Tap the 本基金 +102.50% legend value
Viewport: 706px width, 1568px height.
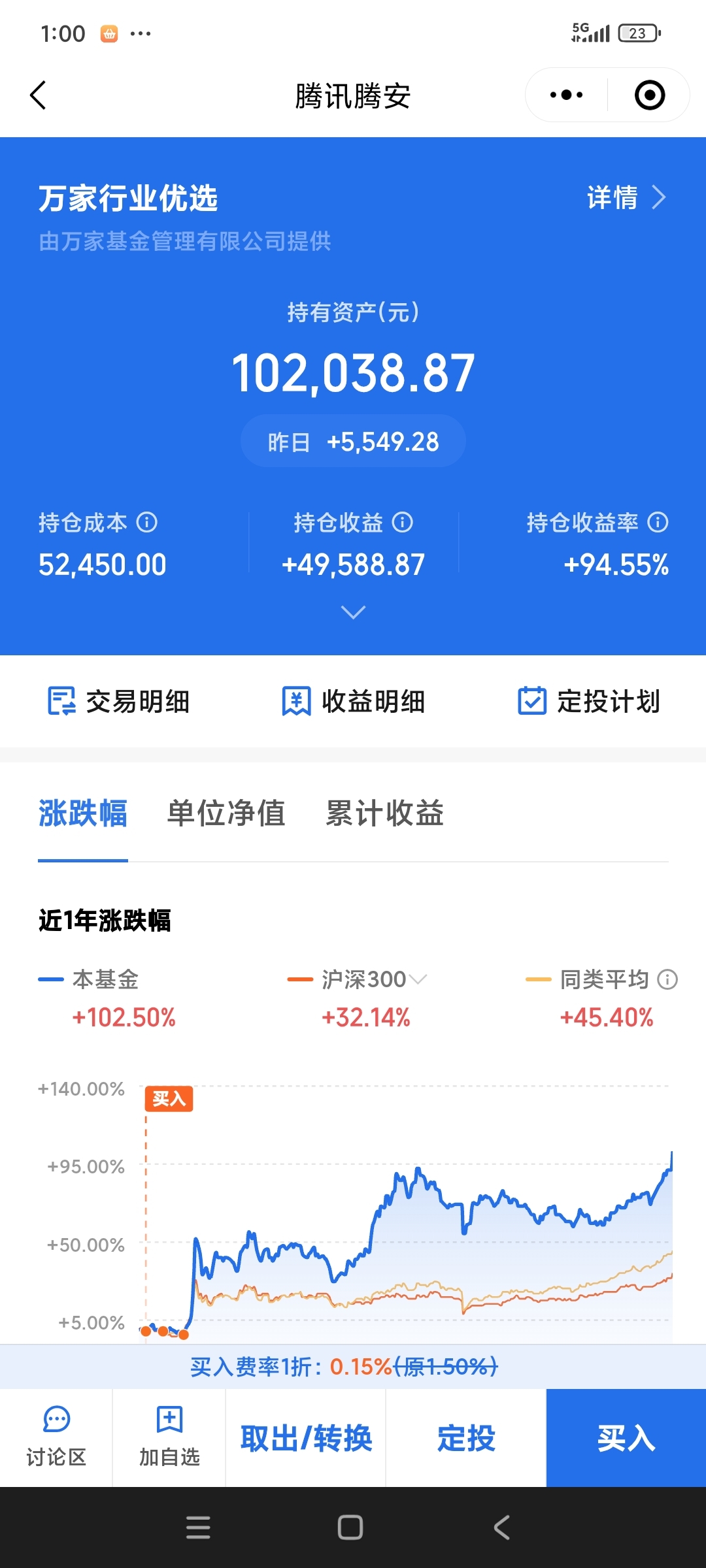[x=124, y=1018]
